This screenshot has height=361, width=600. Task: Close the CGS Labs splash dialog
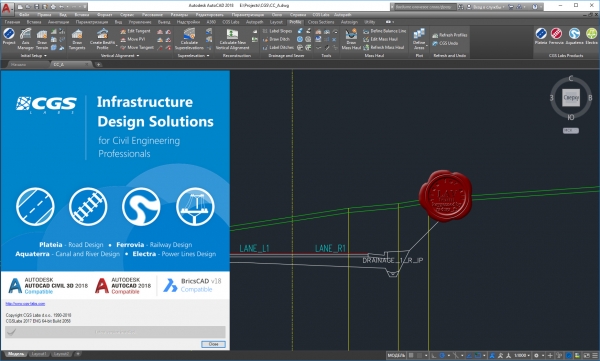[x=213, y=344]
